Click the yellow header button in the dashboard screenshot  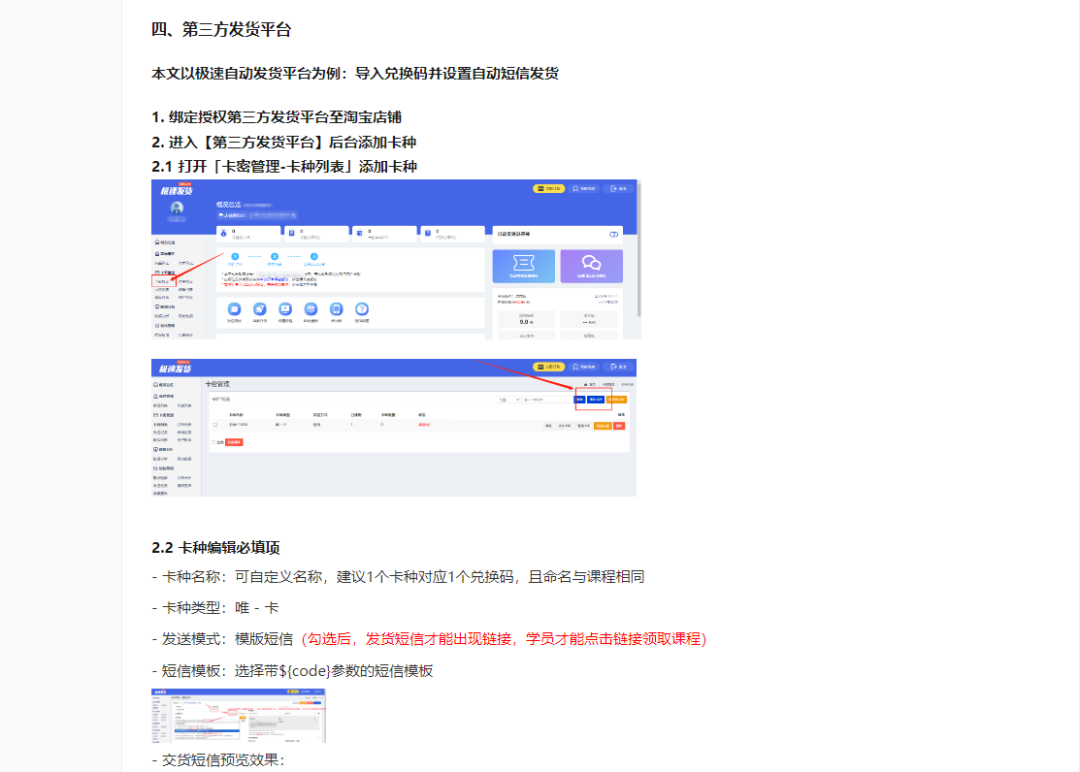pyautogui.click(x=549, y=189)
